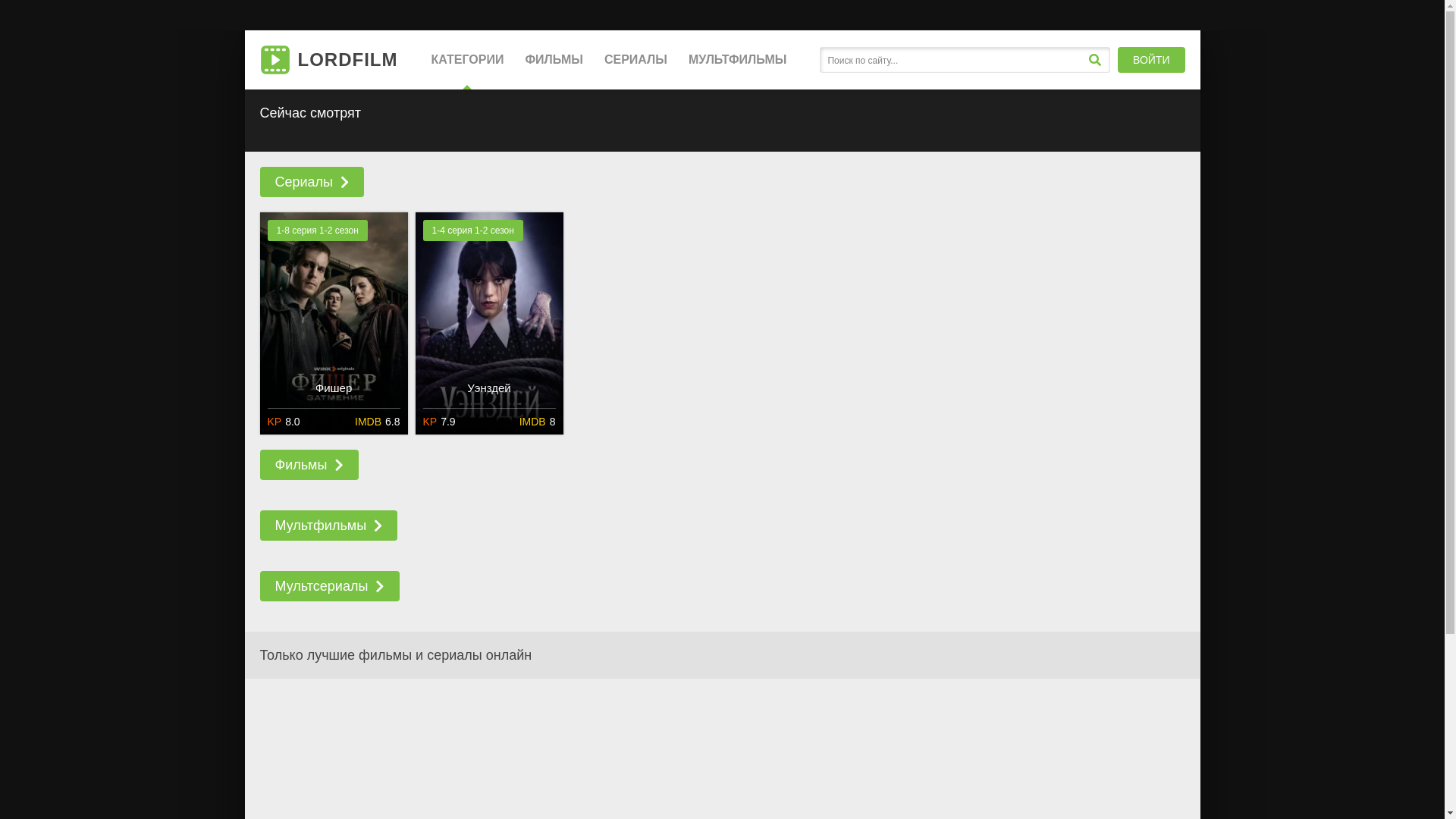Click the Фишер title text

point(334,388)
